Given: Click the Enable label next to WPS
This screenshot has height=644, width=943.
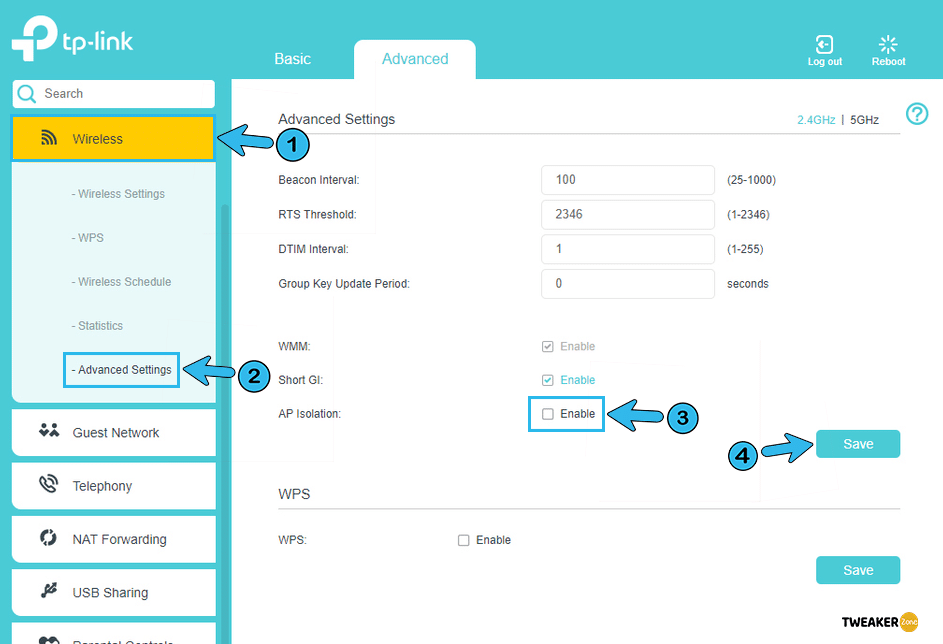Looking at the screenshot, I should (x=493, y=540).
